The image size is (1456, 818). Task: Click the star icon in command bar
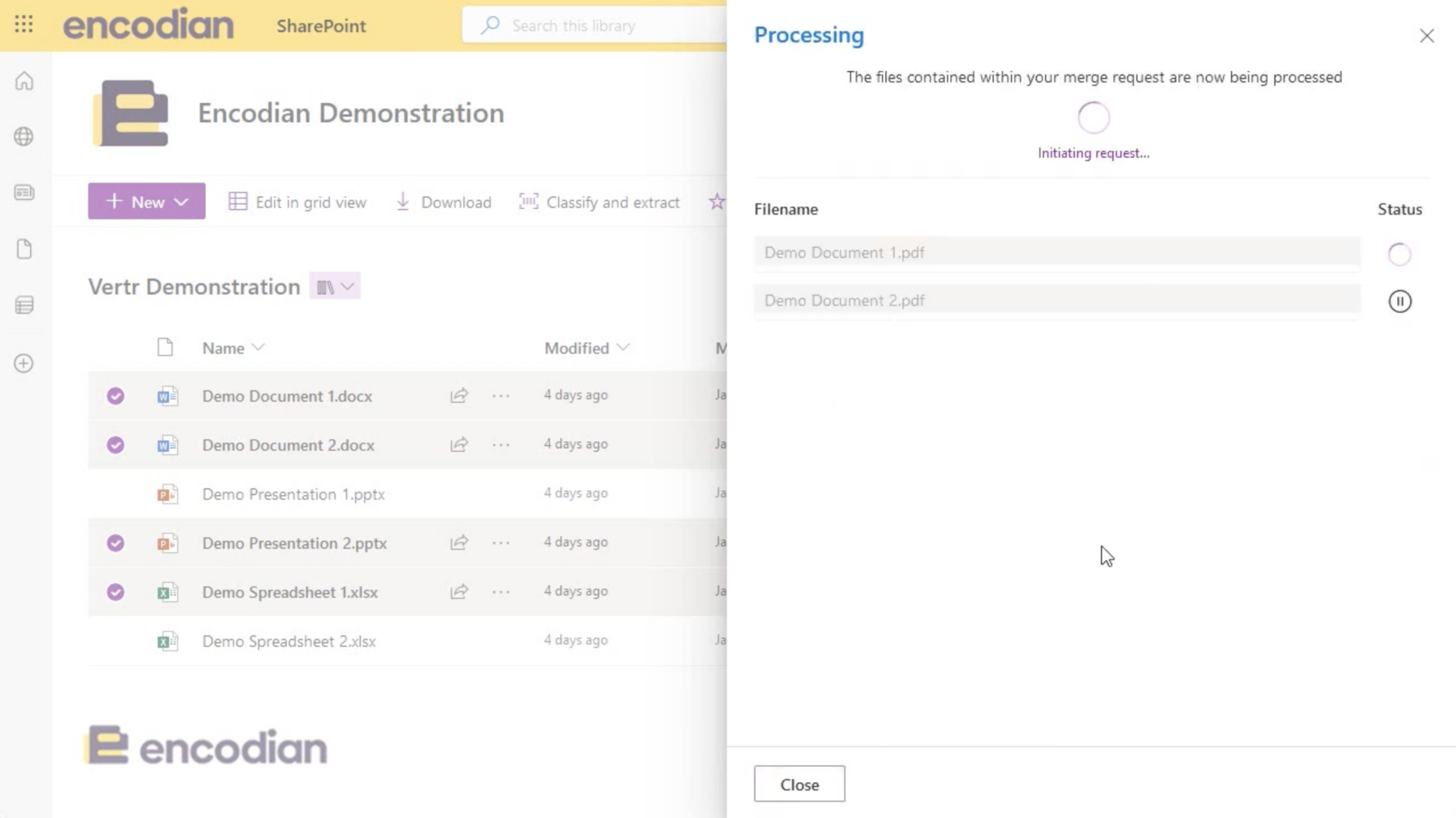click(x=717, y=202)
